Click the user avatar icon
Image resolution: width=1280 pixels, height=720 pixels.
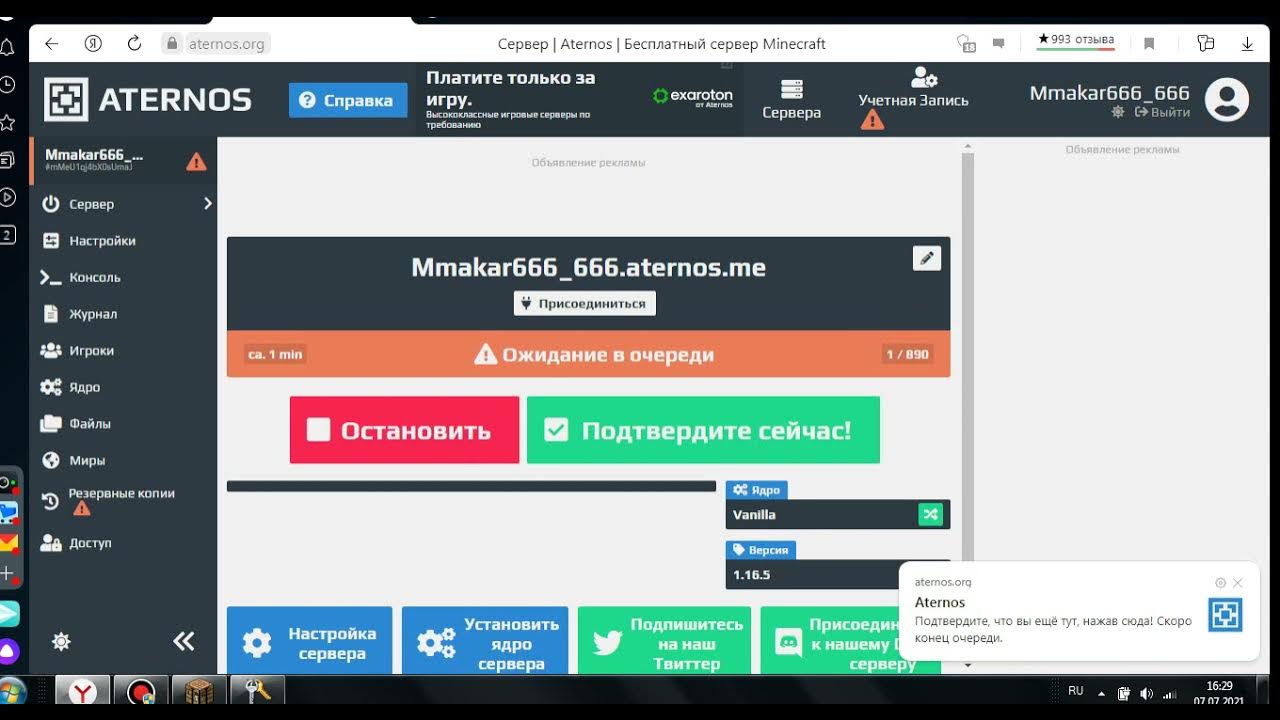1226,100
